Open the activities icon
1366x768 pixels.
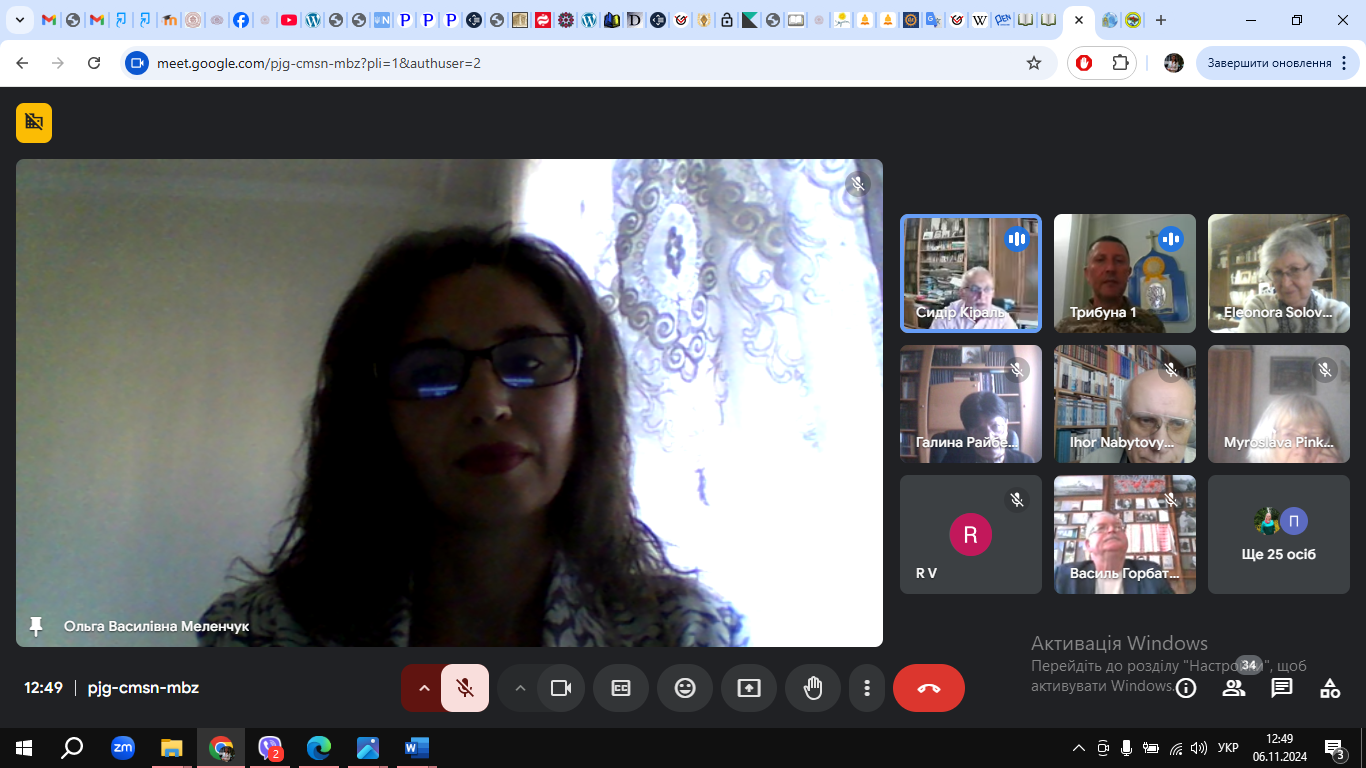pos(1330,688)
